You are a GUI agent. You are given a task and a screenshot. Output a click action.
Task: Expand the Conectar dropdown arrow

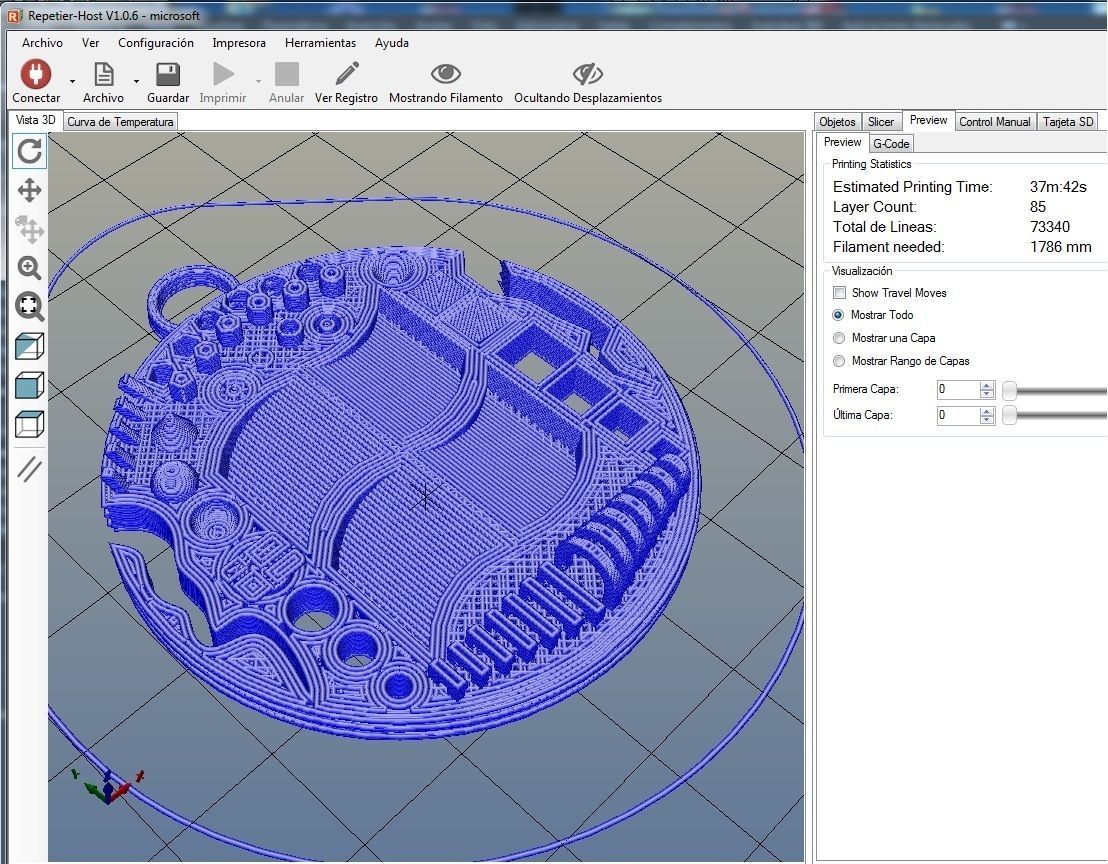pos(72,81)
